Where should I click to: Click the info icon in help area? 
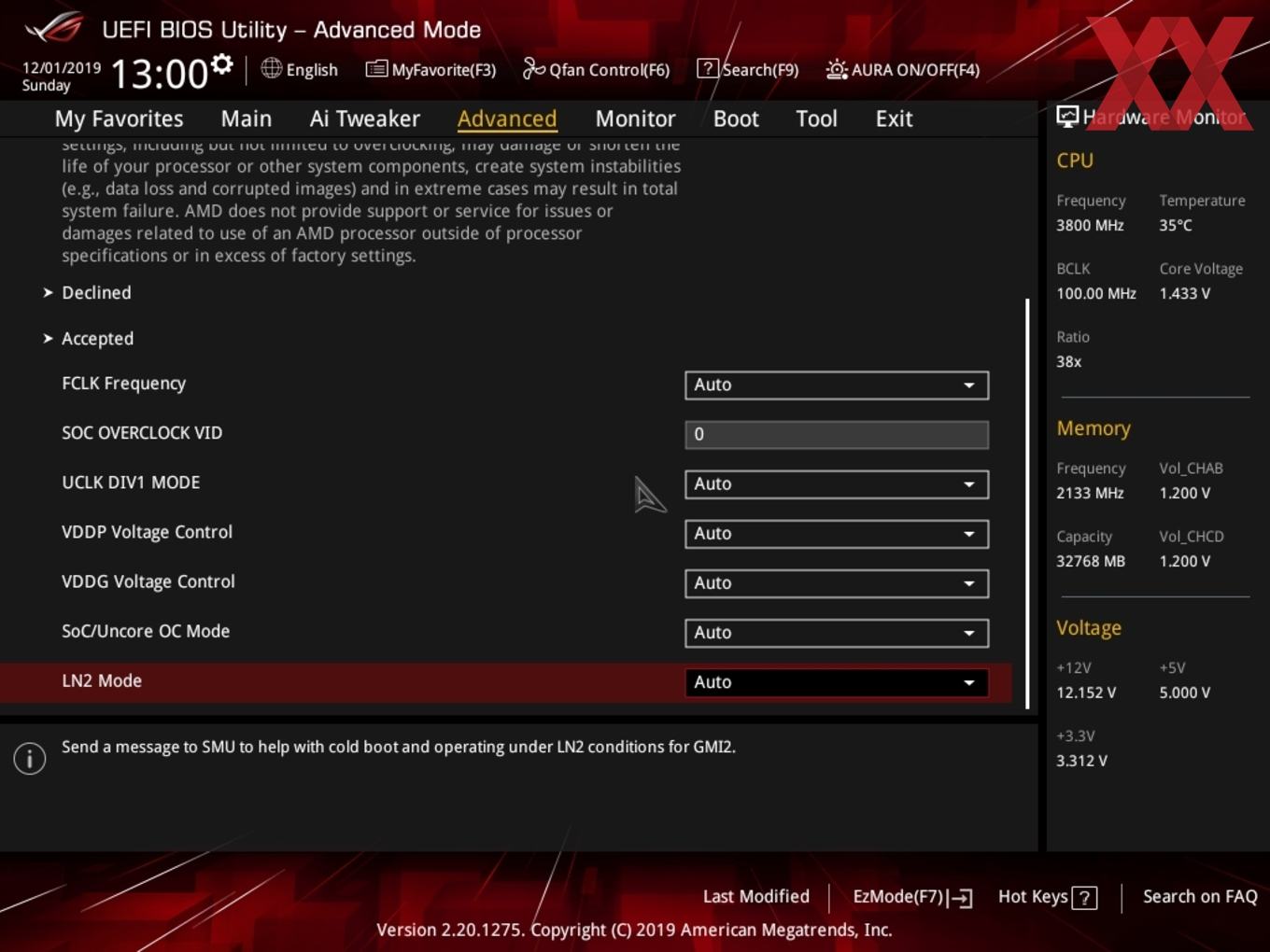[x=30, y=758]
